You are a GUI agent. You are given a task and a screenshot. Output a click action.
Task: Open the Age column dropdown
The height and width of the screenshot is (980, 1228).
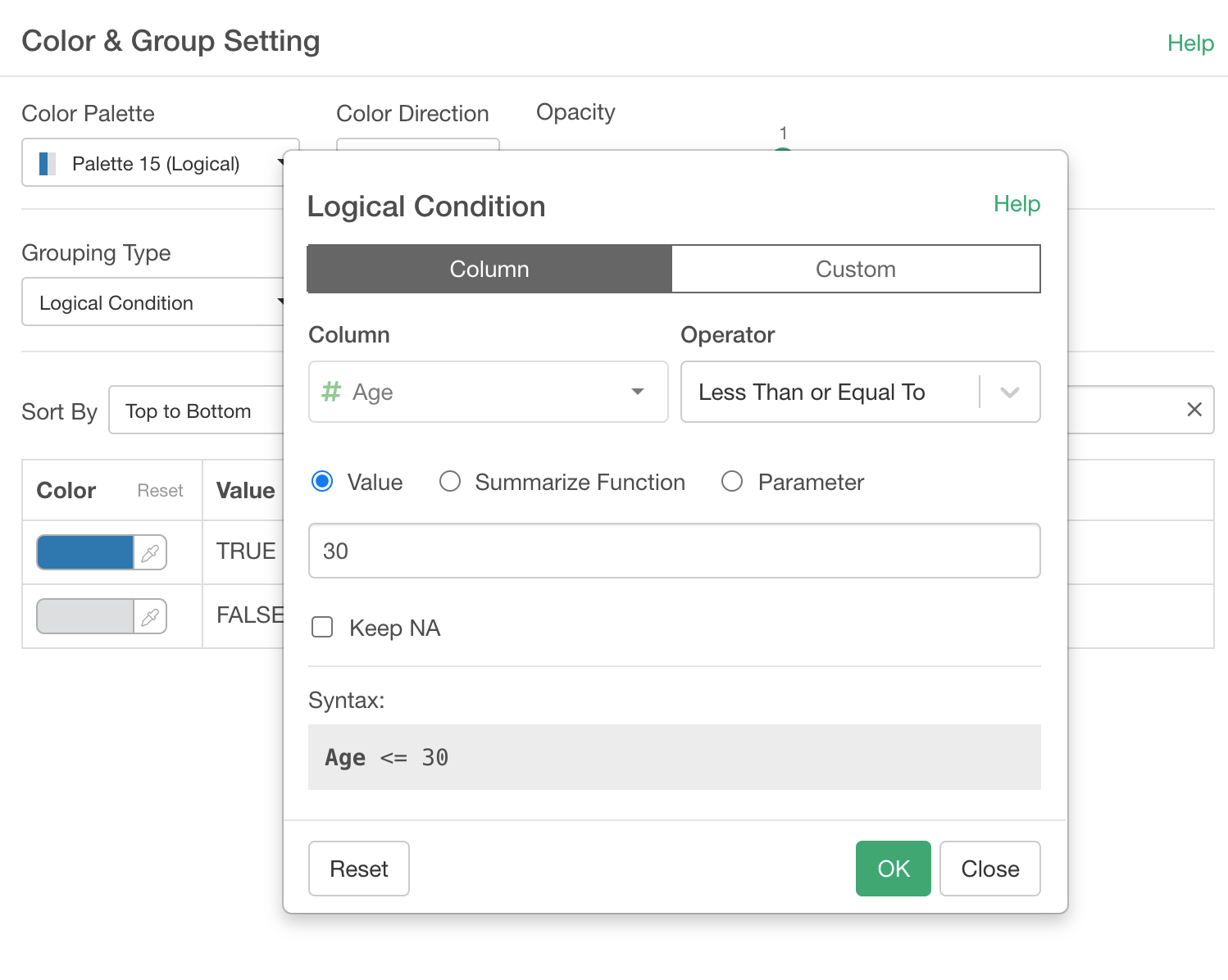click(x=488, y=392)
